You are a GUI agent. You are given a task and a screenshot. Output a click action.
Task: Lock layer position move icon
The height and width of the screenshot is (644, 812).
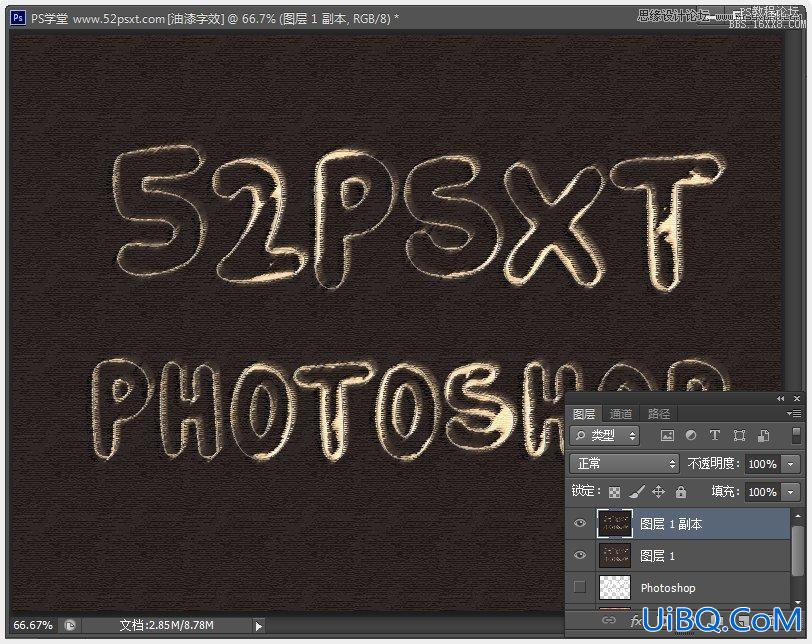click(x=658, y=492)
